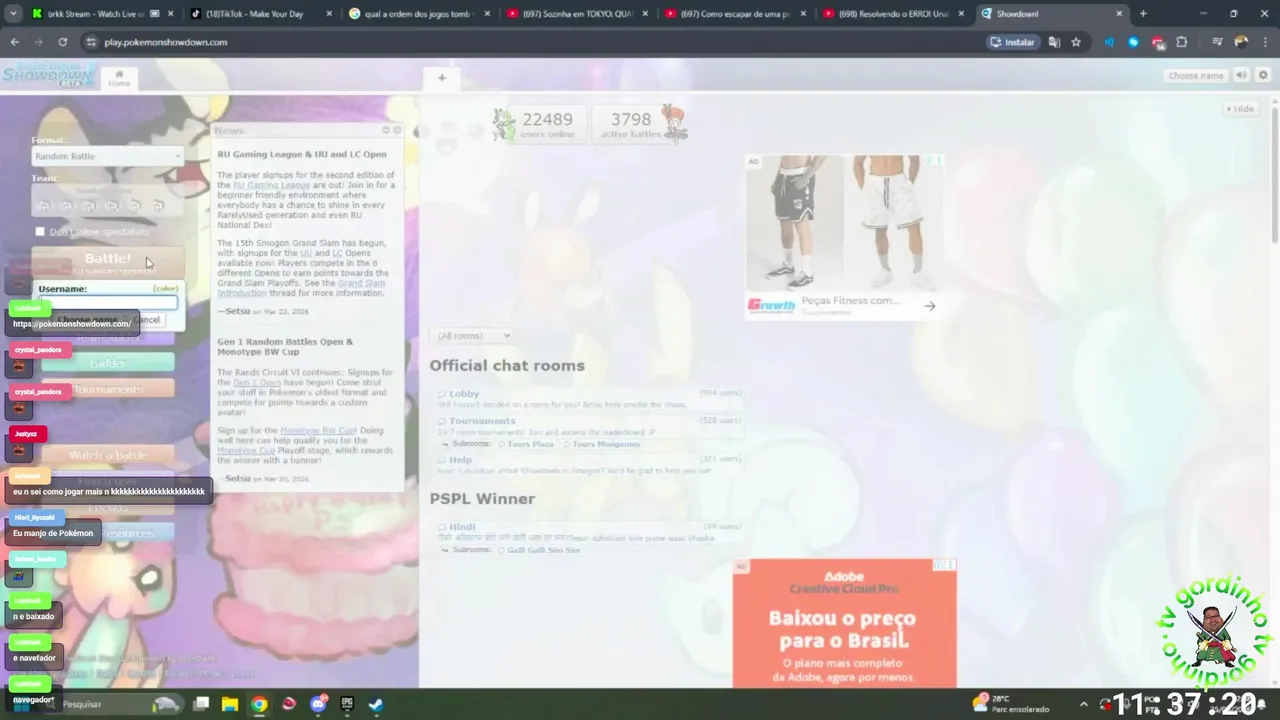Open Chrome three-dot menu
Screen dimensions: 1280x720
coord(1265,42)
